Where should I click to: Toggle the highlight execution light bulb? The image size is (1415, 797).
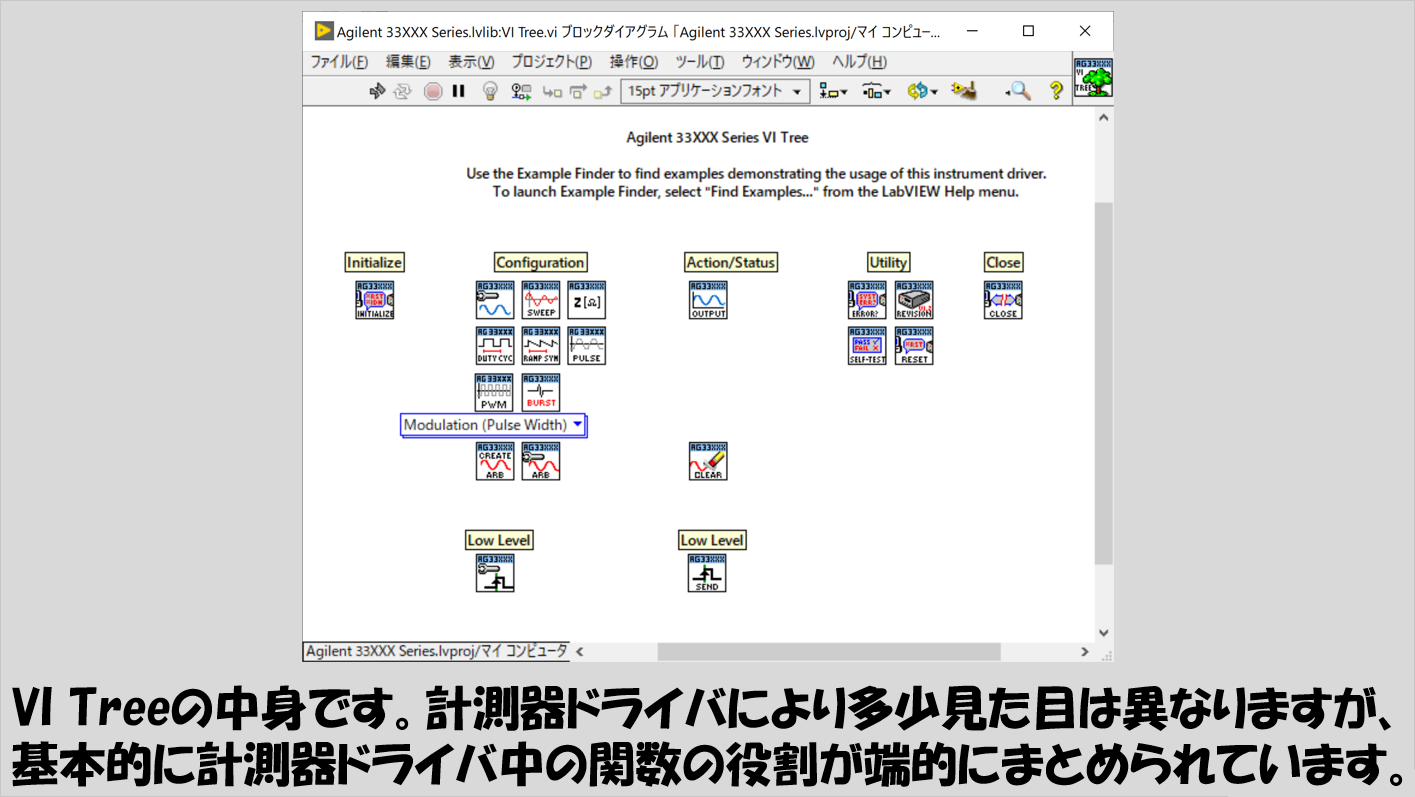(490, 91)
